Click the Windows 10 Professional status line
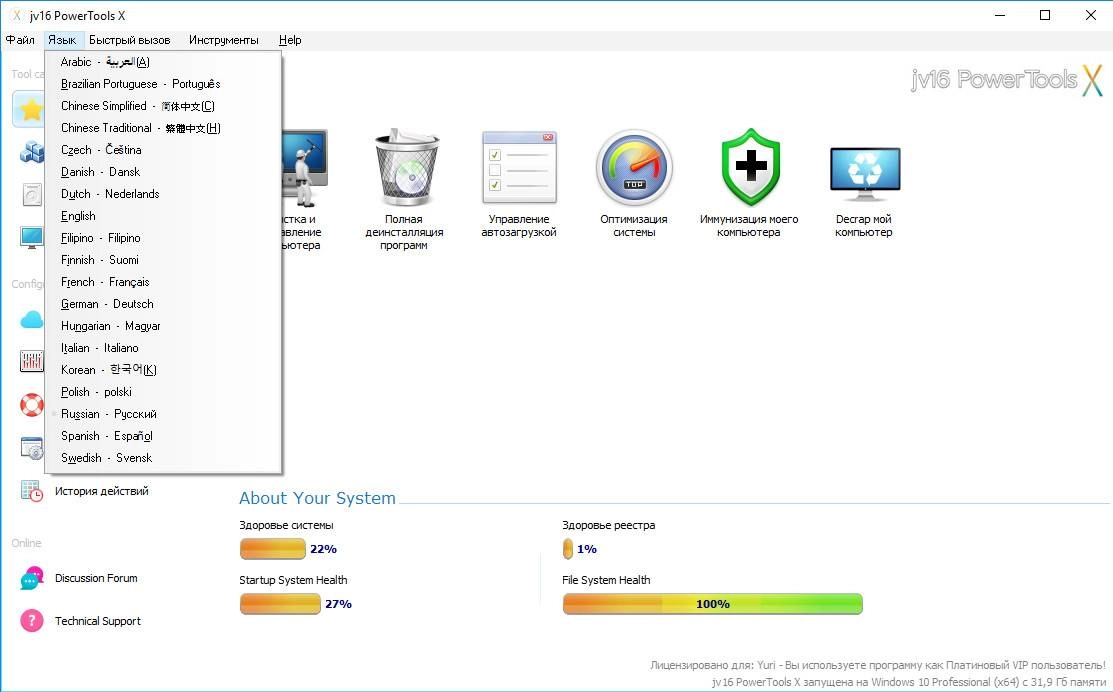Image resolution: width=1113 pixels, height=692 pixels. [x=909, y=682]
